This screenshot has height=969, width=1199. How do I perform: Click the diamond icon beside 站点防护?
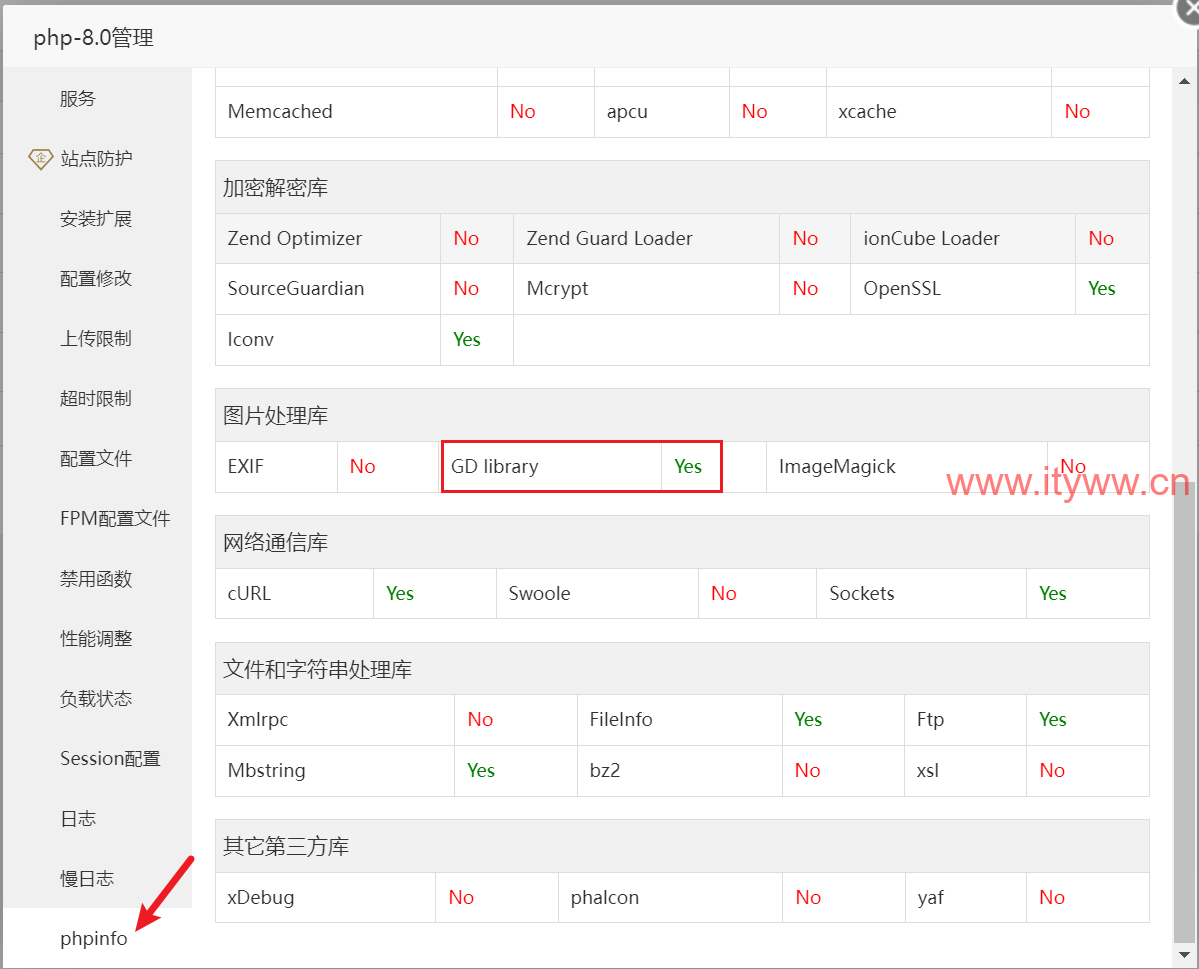coord(41,159)
